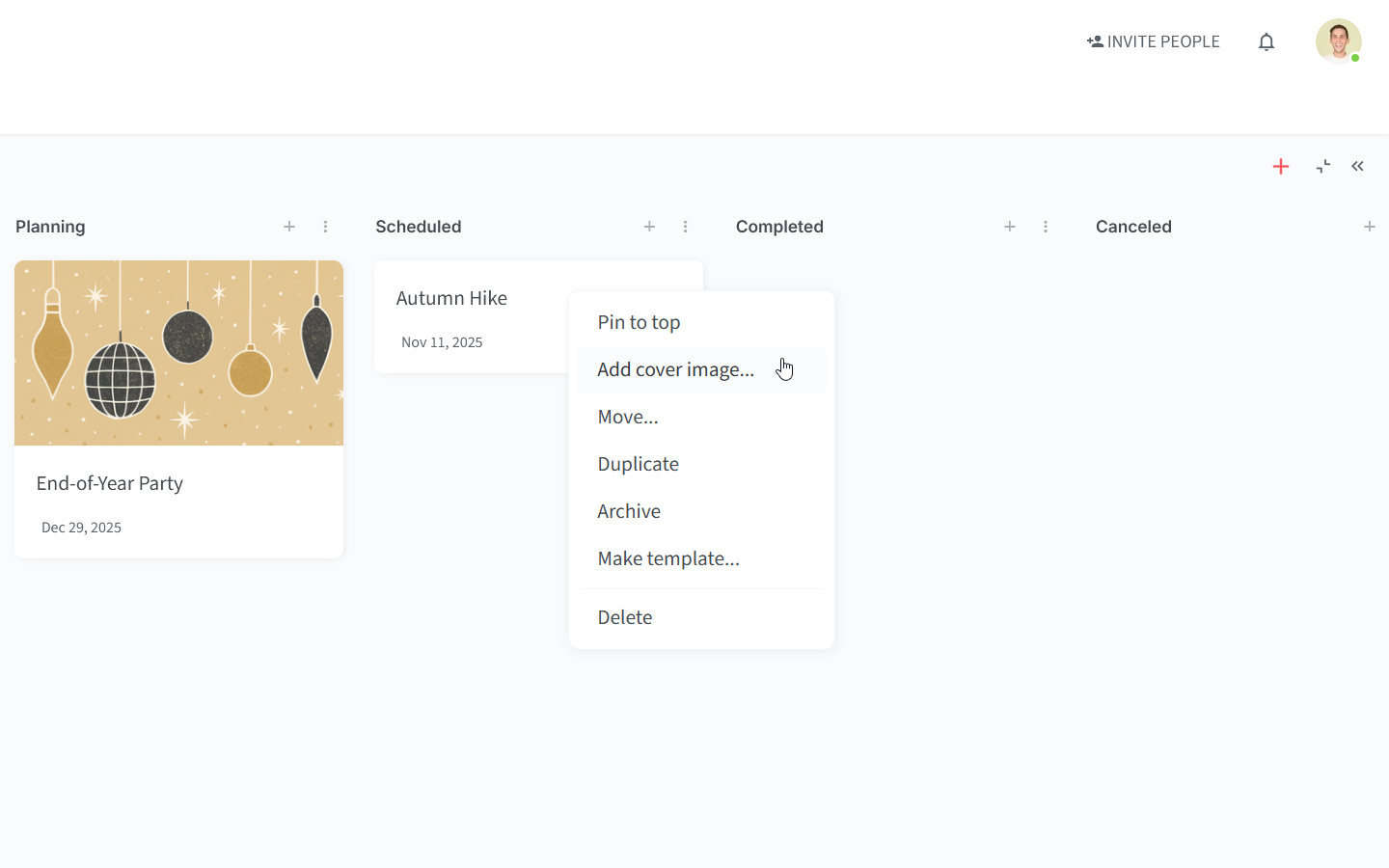1389x868 pixels.
Task: Add a new card using the red plus icon
Action: pyautogui.click(x=1280, y=166)
